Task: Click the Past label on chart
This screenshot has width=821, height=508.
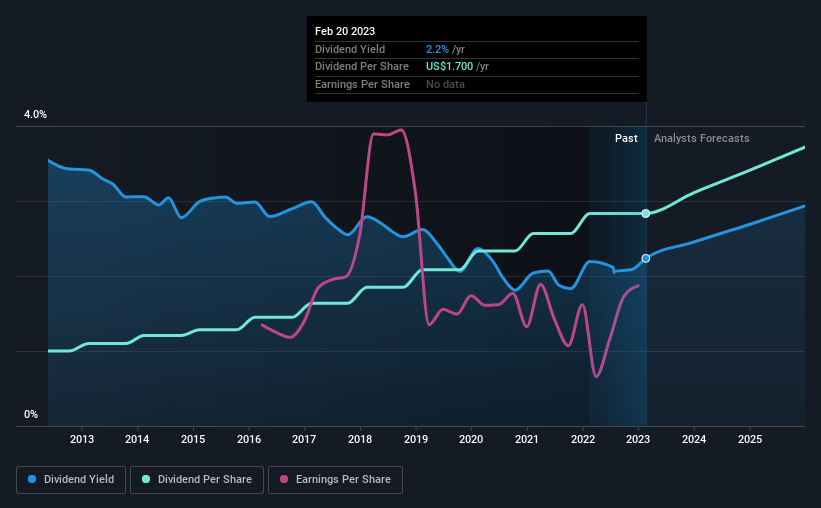Action: 626,138
